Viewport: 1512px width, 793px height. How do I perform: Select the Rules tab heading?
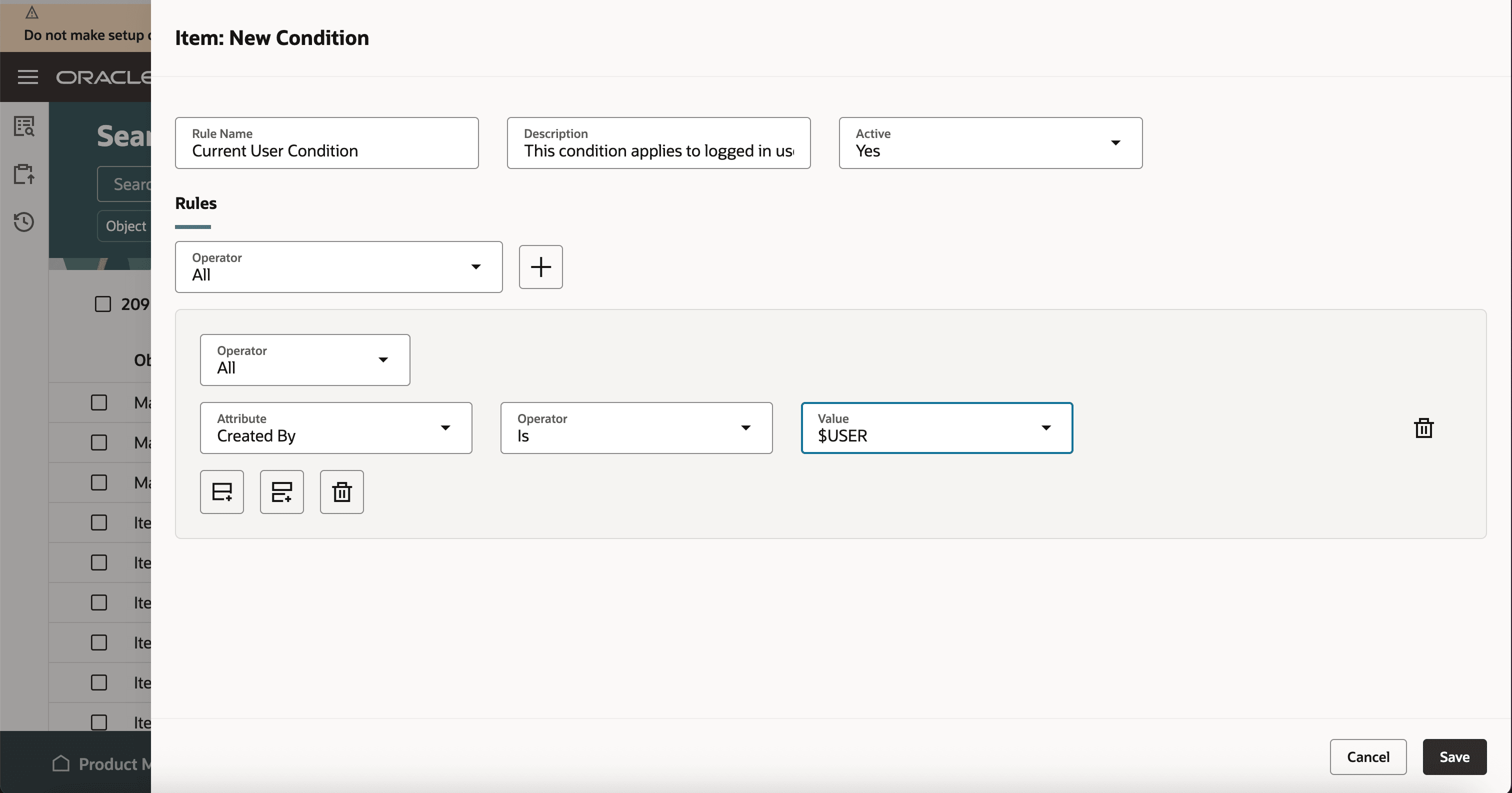[195, 203]
